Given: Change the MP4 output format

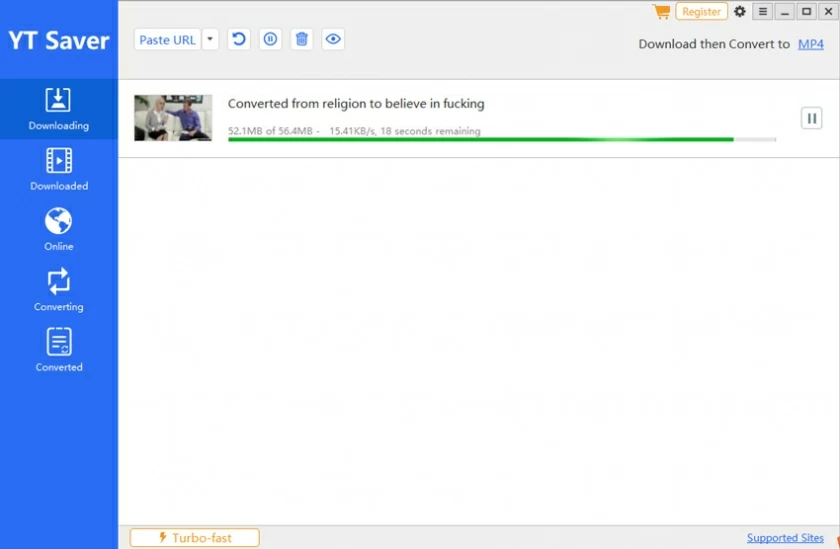Looking at the screenshot, I should tap(811, 44).
